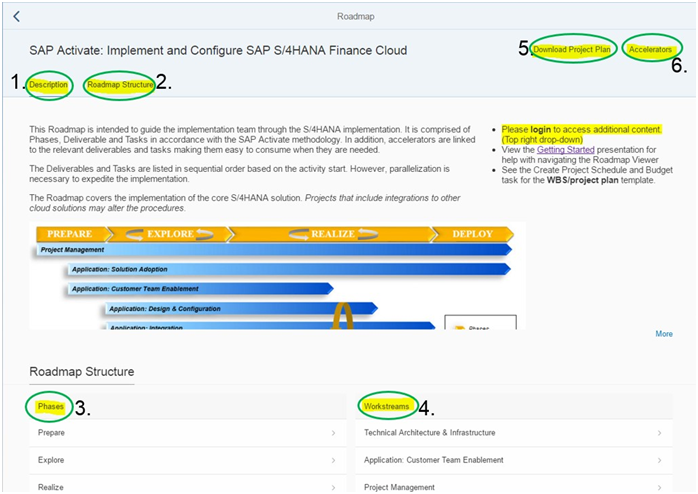Click Download Project Plan
The height and width of the screenshot is (494, 698).
point(572,49)
